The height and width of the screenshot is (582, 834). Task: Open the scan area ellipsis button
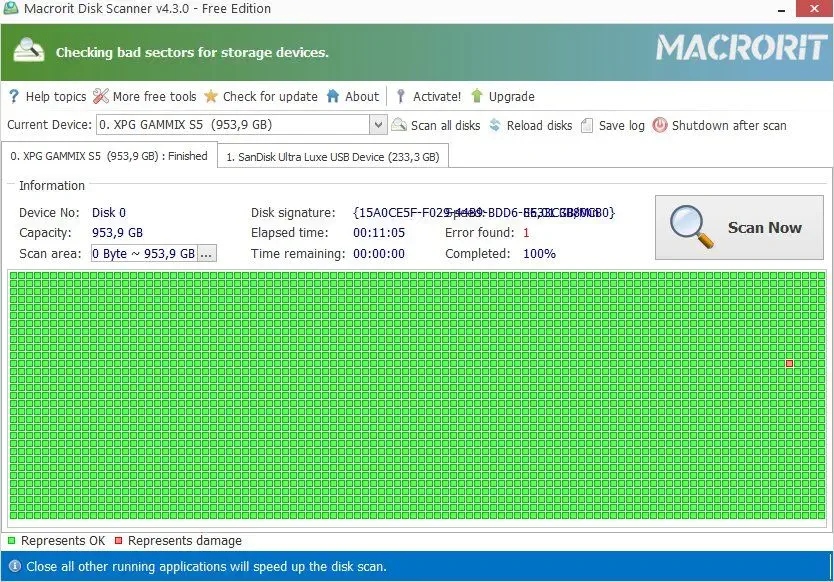[206, 253]
